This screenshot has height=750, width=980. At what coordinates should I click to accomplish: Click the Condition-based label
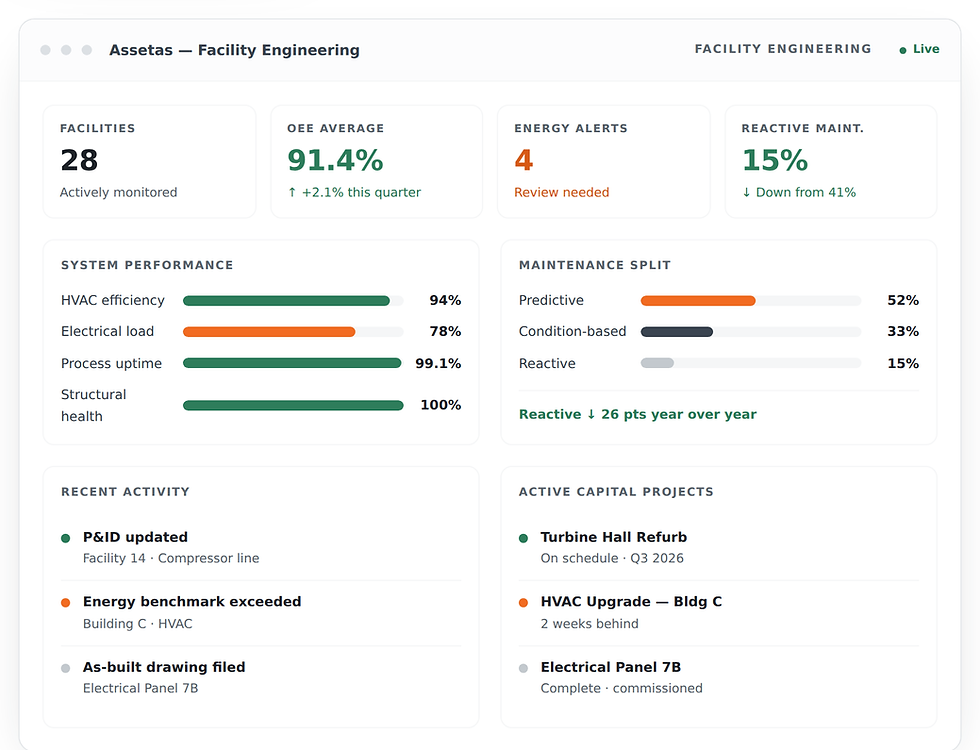(572, 332)
